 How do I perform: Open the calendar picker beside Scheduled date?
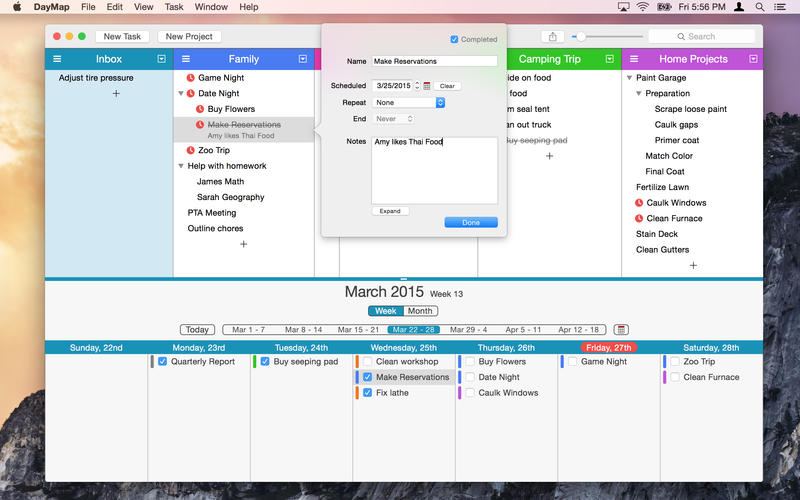427,86
